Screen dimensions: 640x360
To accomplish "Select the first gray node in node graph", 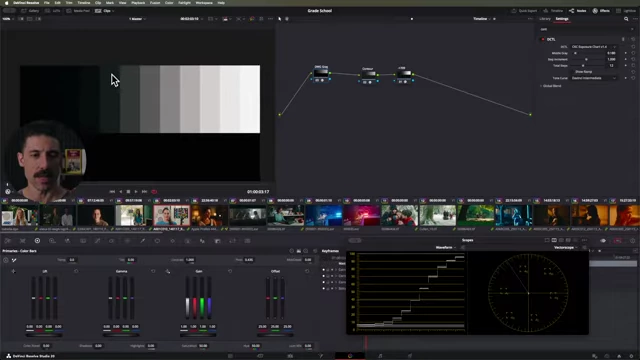I will 321,73.
